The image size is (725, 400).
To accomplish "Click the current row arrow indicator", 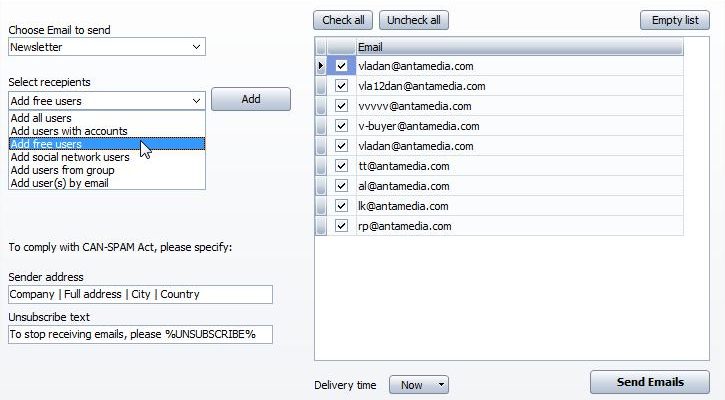I will coord(321,66).
